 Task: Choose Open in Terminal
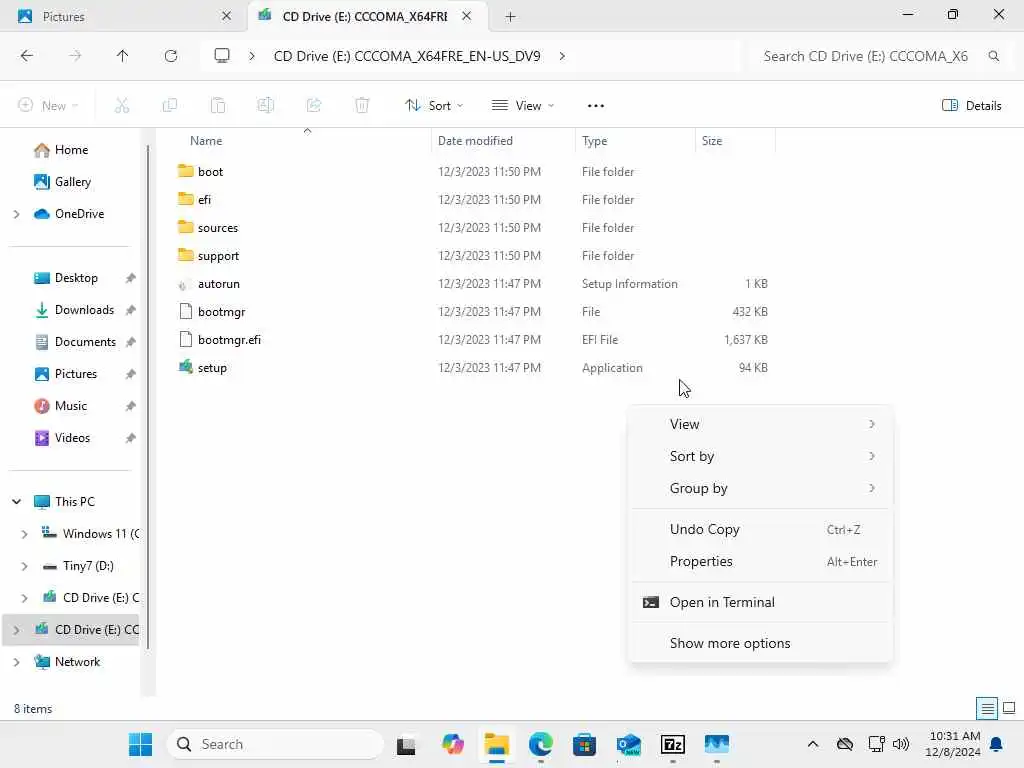760,602
